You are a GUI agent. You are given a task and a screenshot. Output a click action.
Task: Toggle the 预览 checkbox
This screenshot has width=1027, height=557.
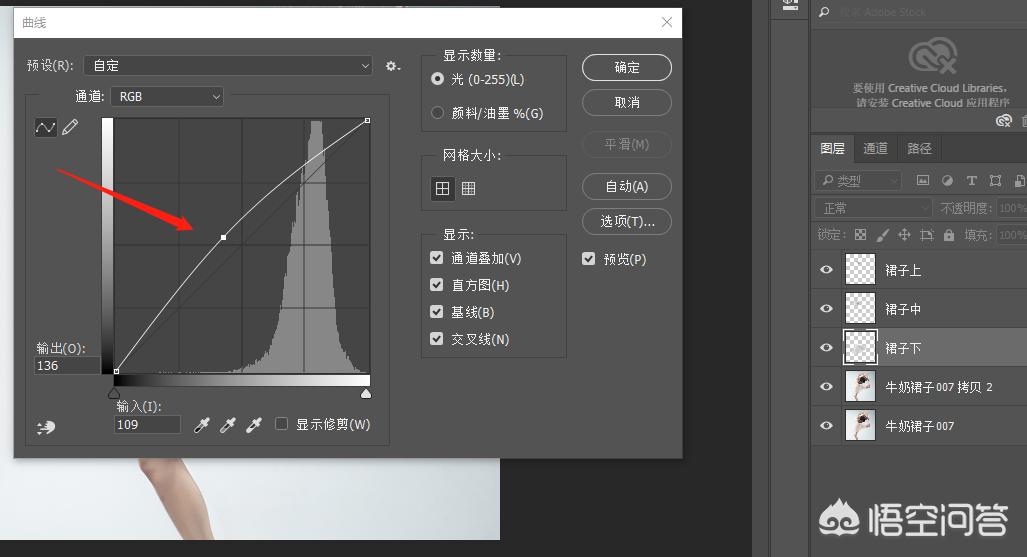coord(589,259)
